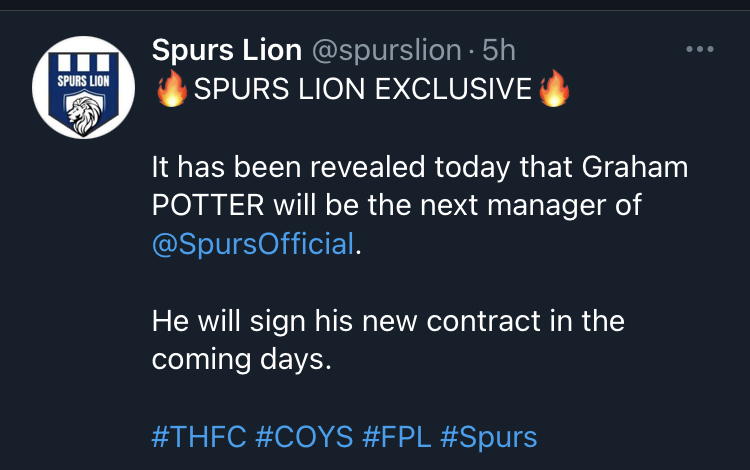Open the @spurslion handle
750x470 pixels.
click(386, 50)
